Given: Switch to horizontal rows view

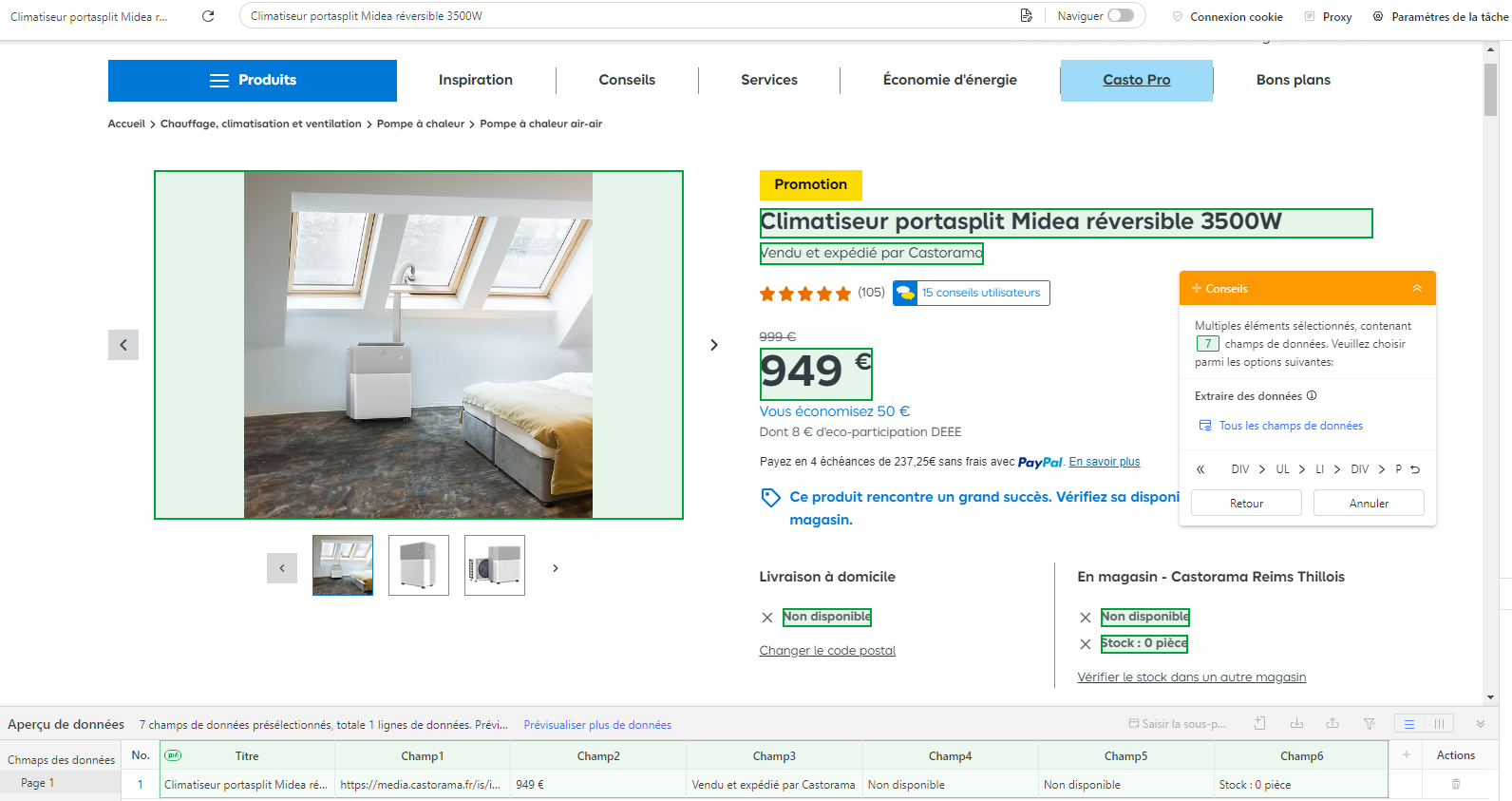Looking at the screenshot, I should 1409,724.
